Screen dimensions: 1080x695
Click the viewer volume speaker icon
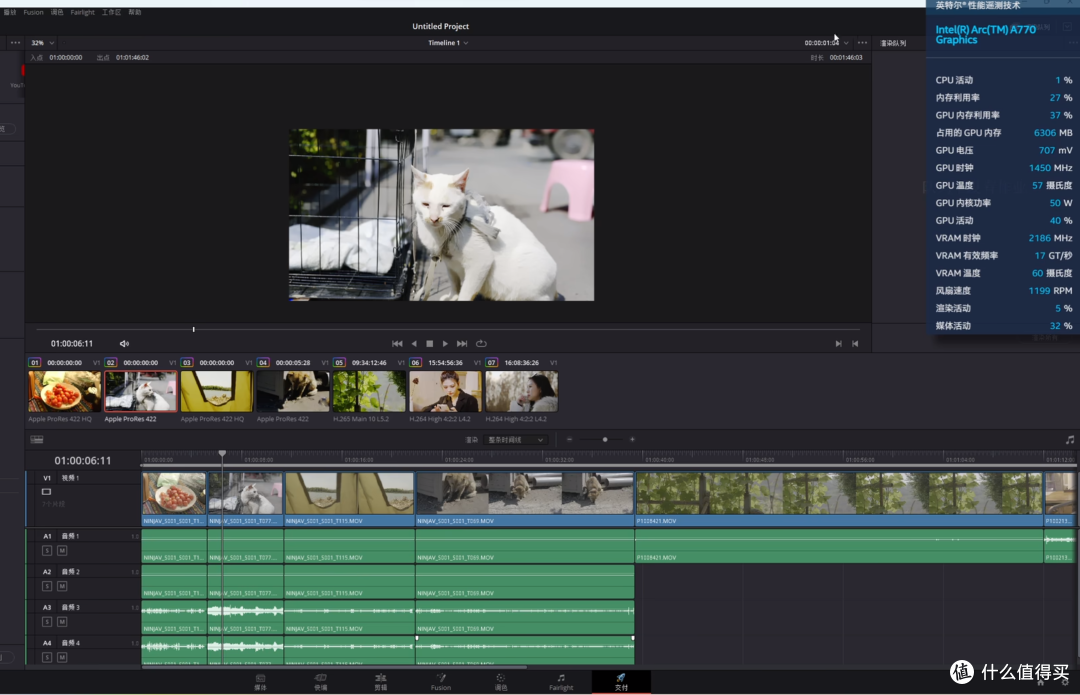click(x=124, y=344)
